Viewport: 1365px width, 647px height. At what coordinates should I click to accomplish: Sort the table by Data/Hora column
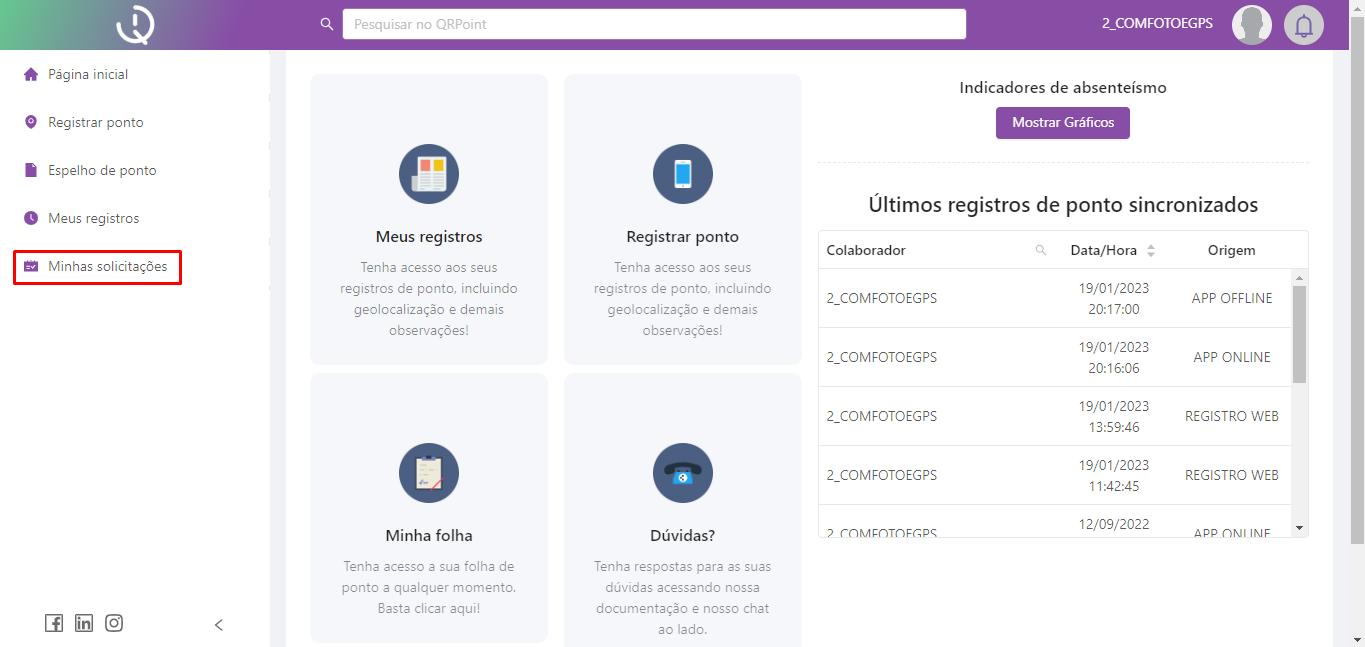click(x=1150, y=251)
